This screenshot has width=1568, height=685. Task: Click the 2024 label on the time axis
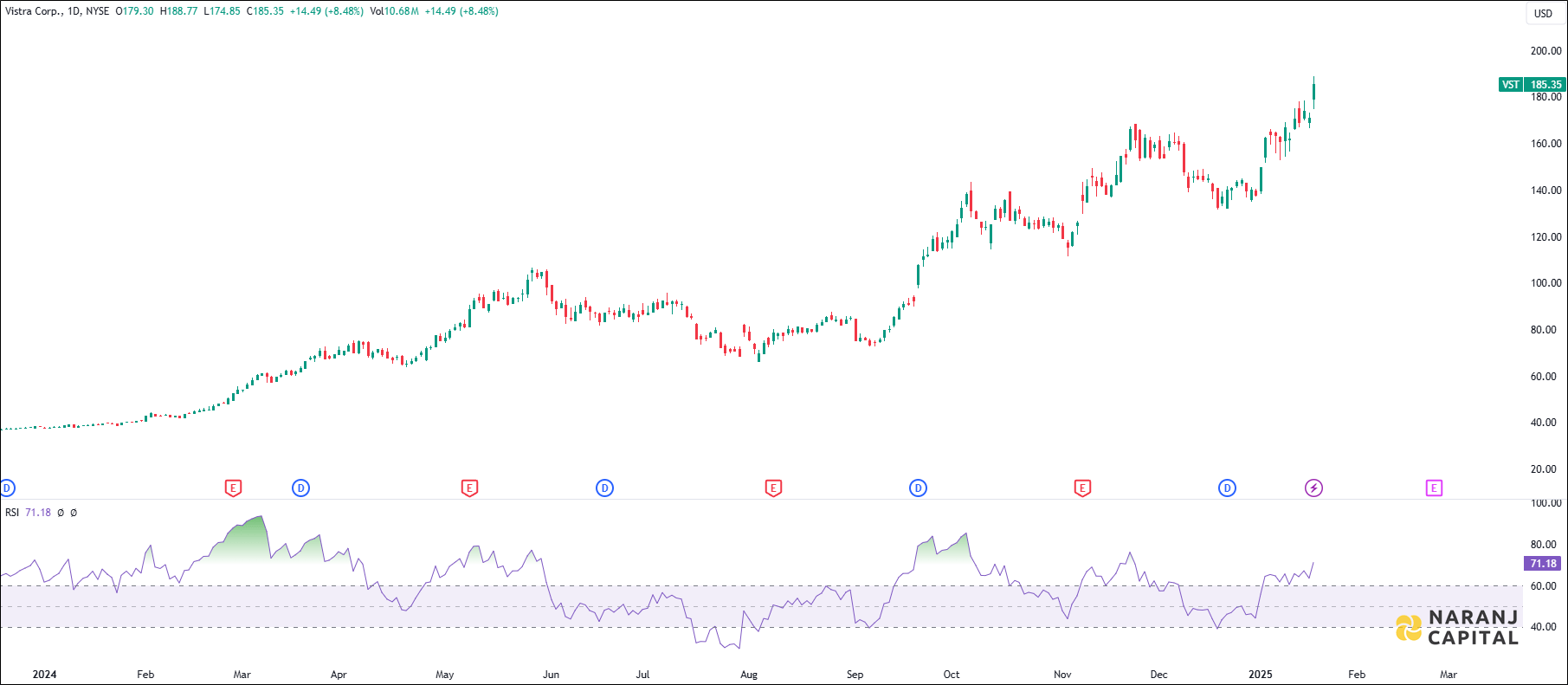click(x=44, y=675)
